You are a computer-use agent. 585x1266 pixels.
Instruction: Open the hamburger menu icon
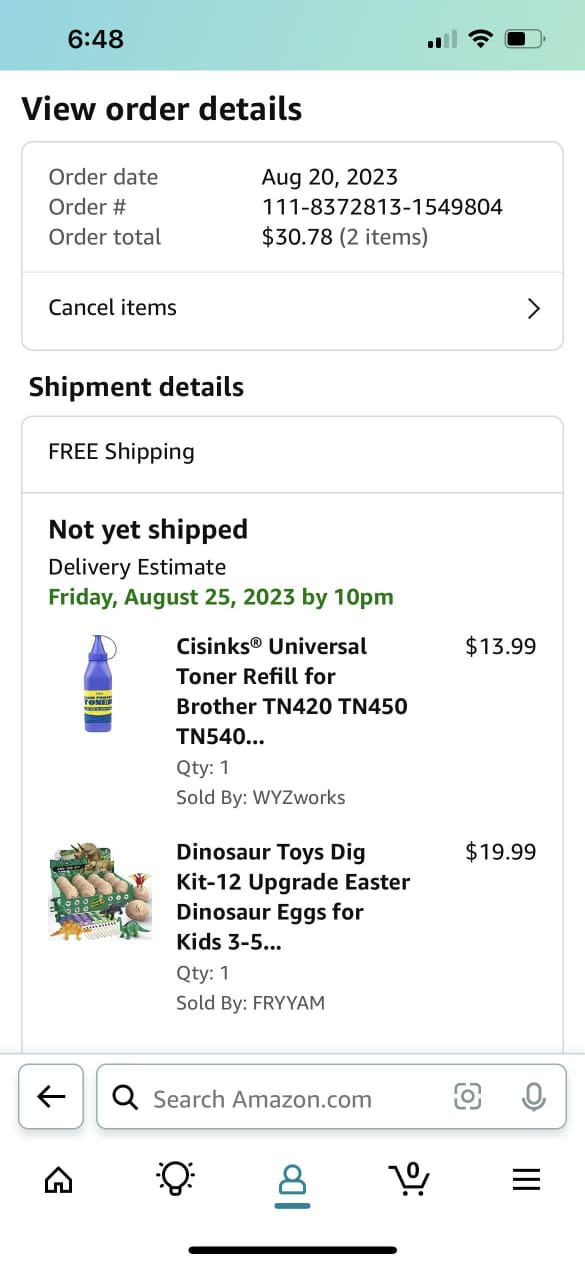coord(526,1180)
